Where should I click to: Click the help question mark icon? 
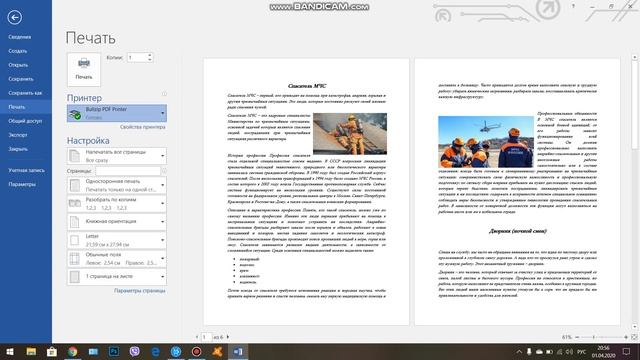point(573,6)
